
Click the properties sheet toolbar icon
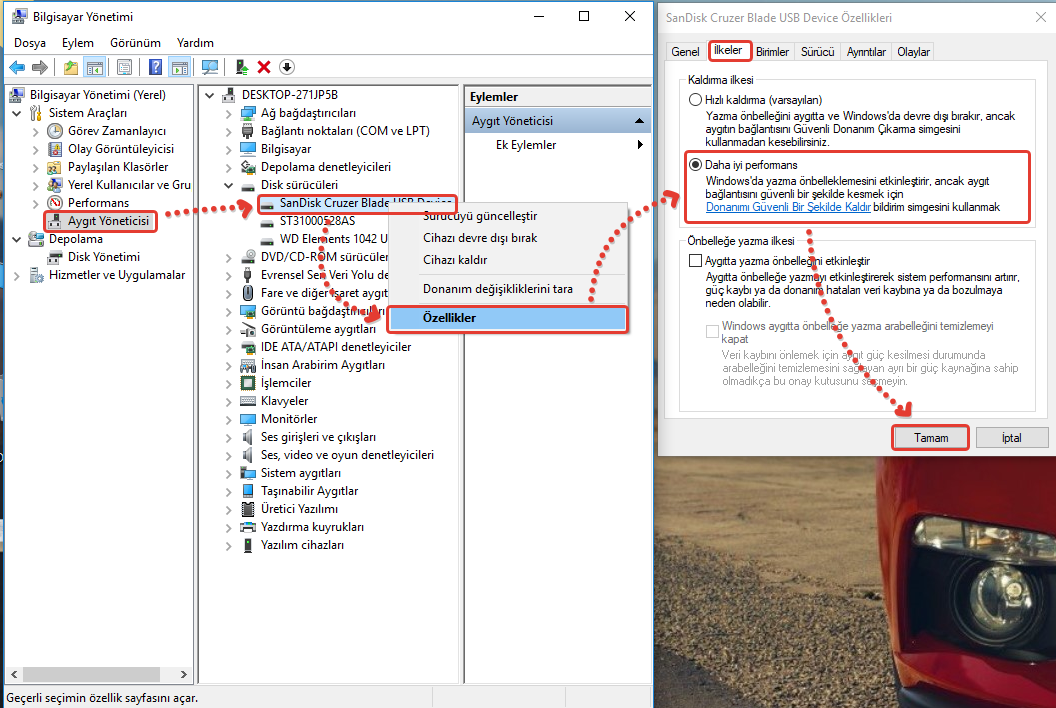[124, 67]
